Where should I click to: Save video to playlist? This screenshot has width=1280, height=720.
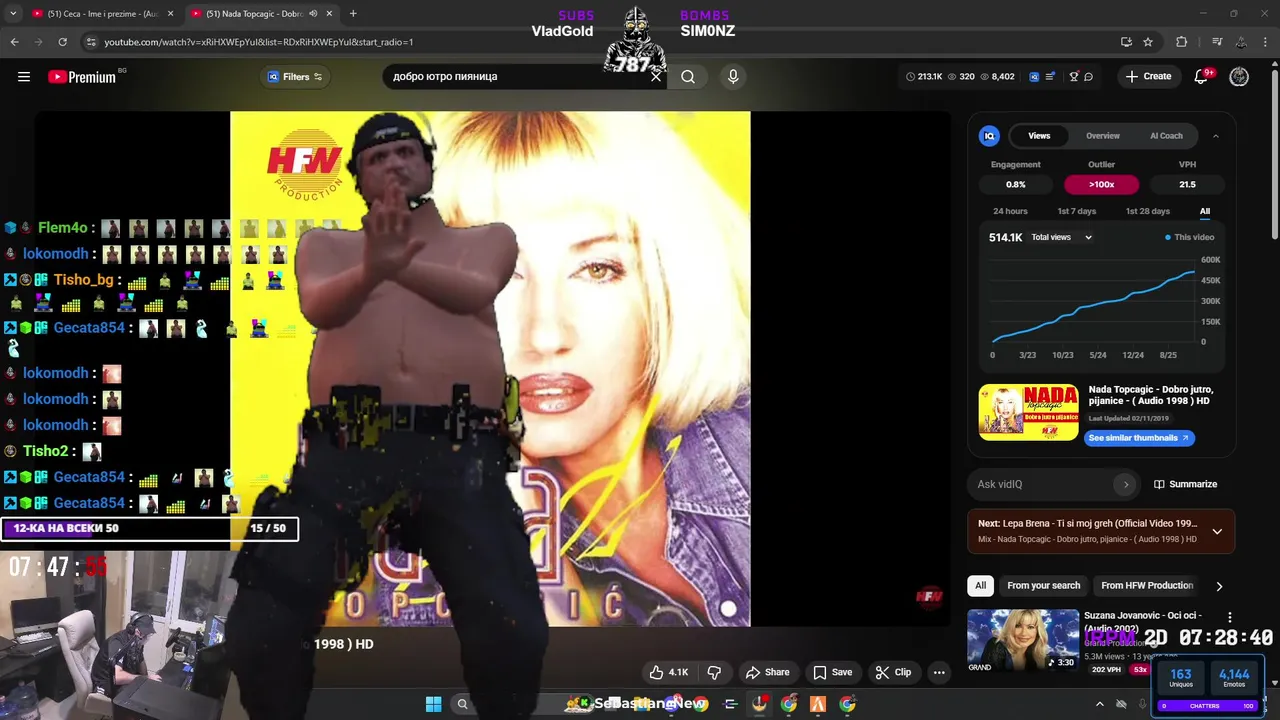pyautogui.click(x=833, y=672)
